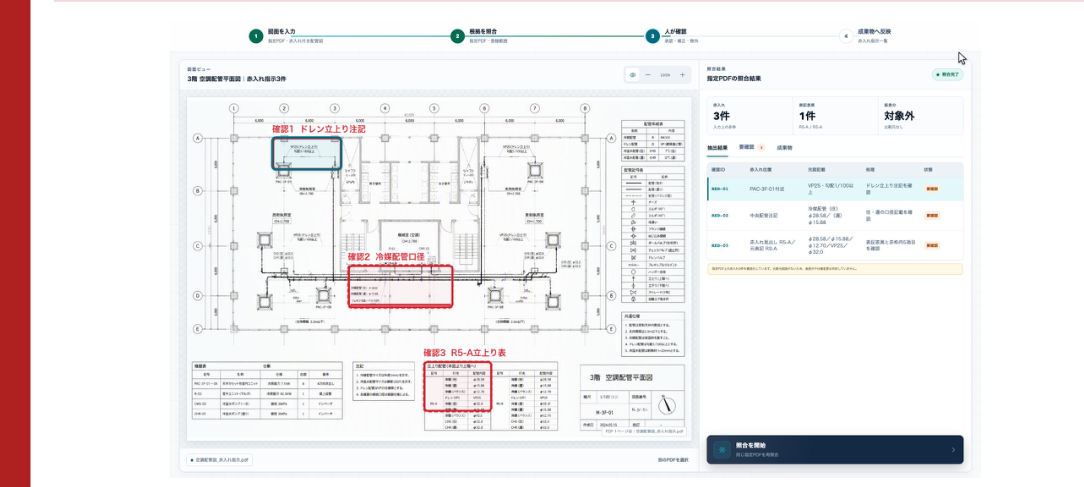Switch to the 成果物 tab

click(784, 147)
